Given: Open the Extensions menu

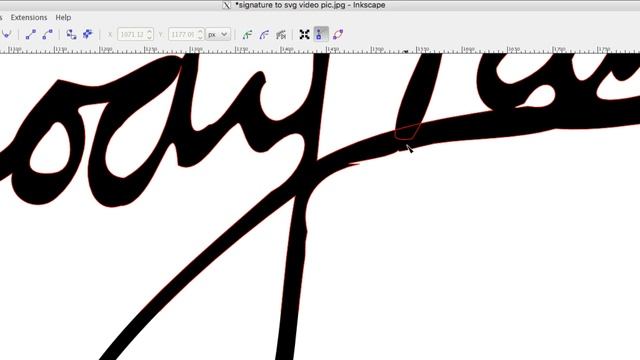Looking at the screenshot, I should pos(29,18).
